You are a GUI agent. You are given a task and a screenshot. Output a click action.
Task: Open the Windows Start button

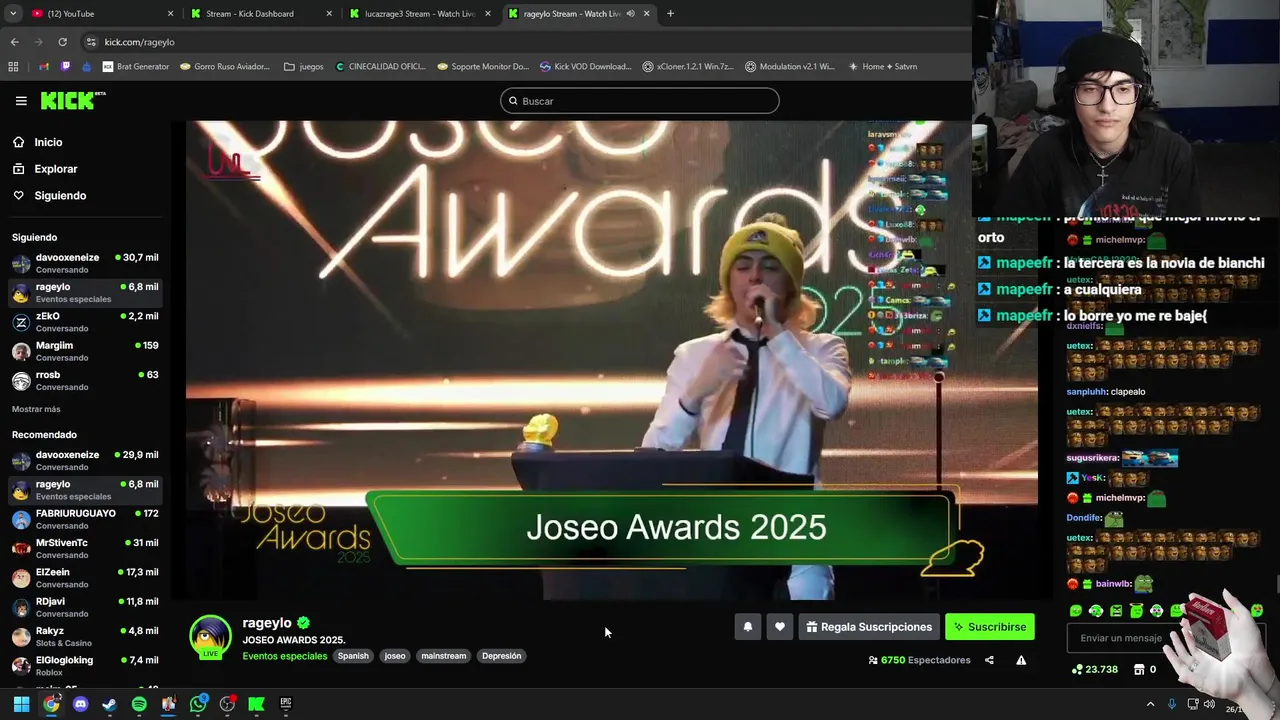(21, 704)
